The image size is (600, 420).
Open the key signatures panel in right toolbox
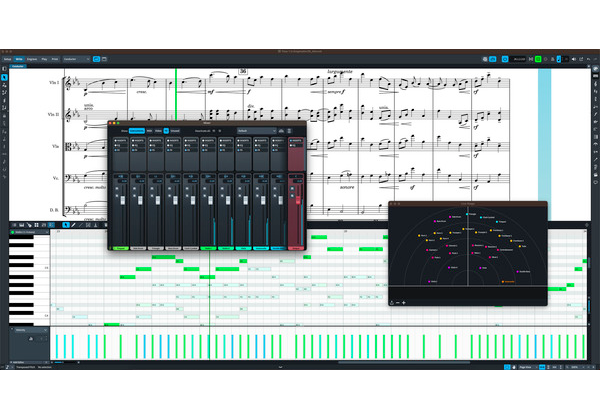595,91
